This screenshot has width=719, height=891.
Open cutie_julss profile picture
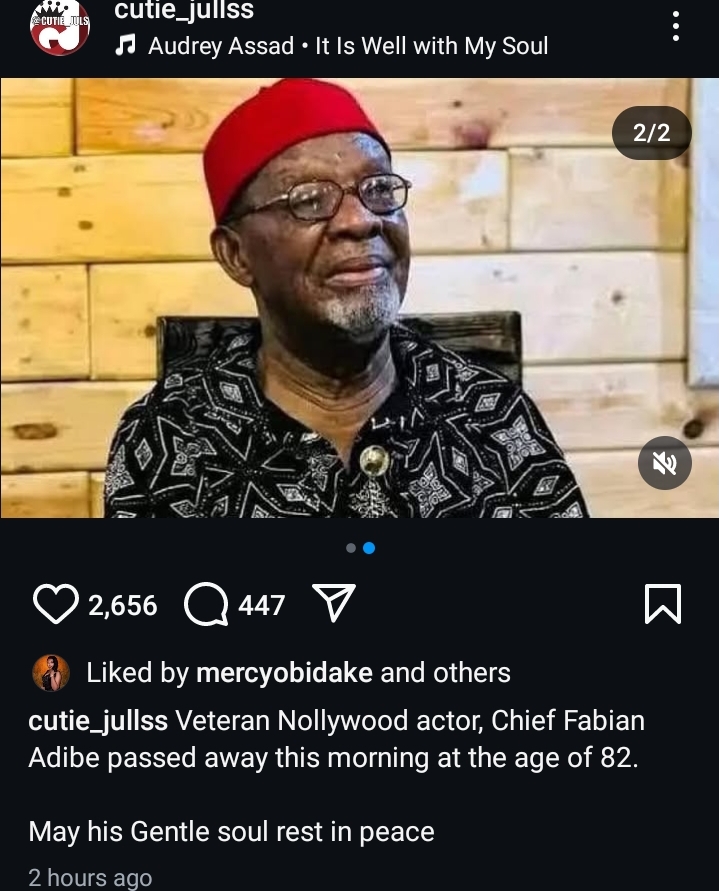point(60,28)
